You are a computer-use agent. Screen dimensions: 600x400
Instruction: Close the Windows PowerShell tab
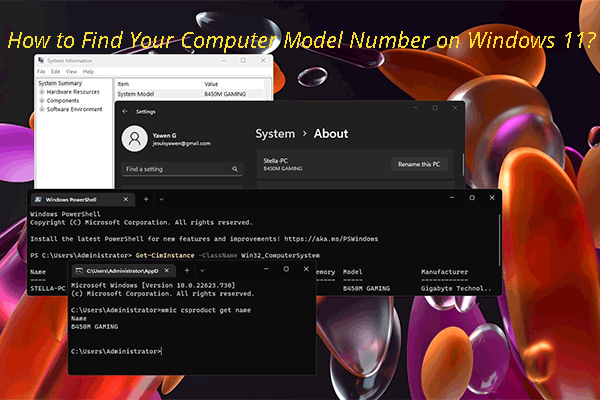coord(126,199)
